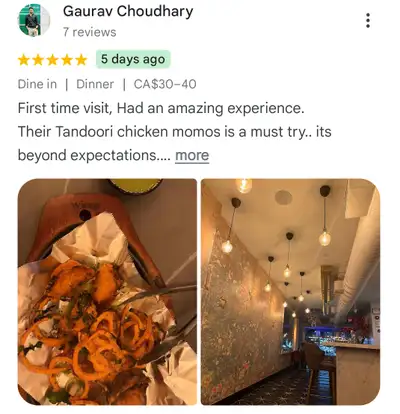
Task: Open the three-dot review options menu
Action: click(368, 21)
